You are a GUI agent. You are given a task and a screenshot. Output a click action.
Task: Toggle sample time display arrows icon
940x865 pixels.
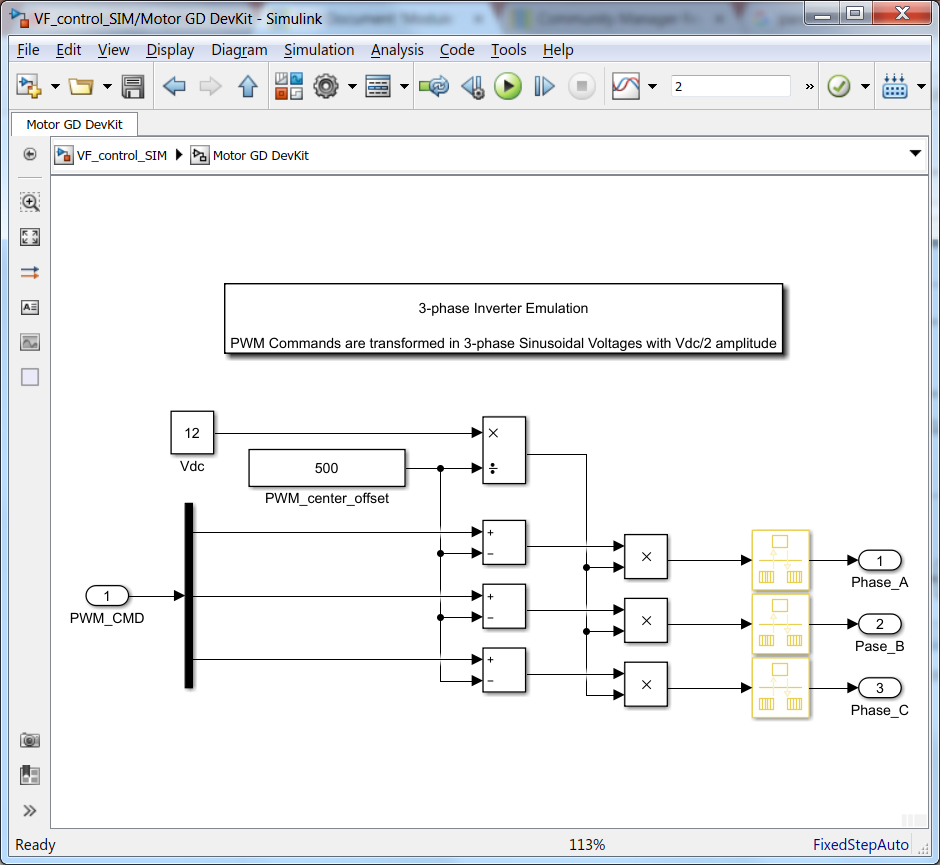click(x=30, y=273)
